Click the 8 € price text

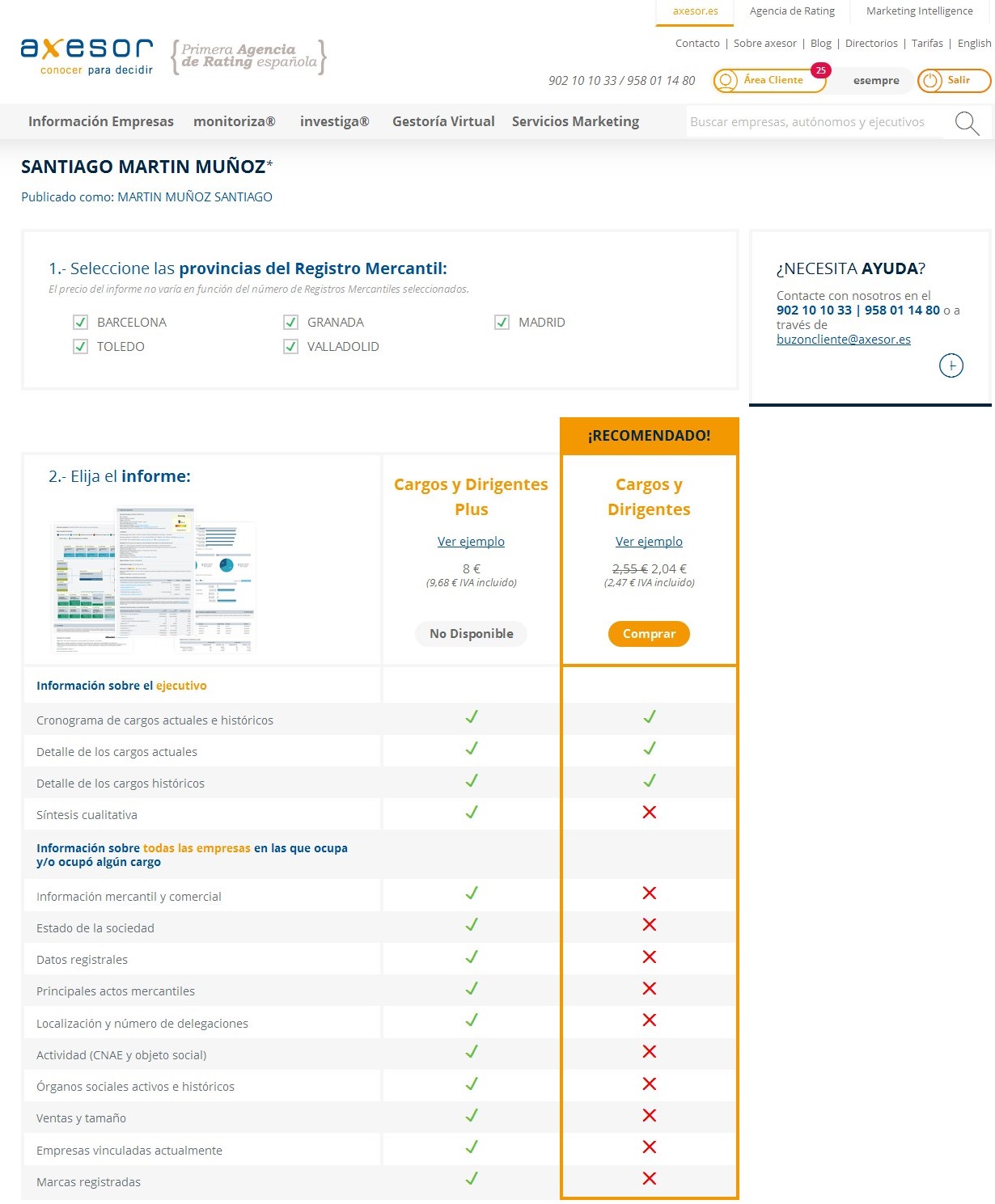[472, 568]
